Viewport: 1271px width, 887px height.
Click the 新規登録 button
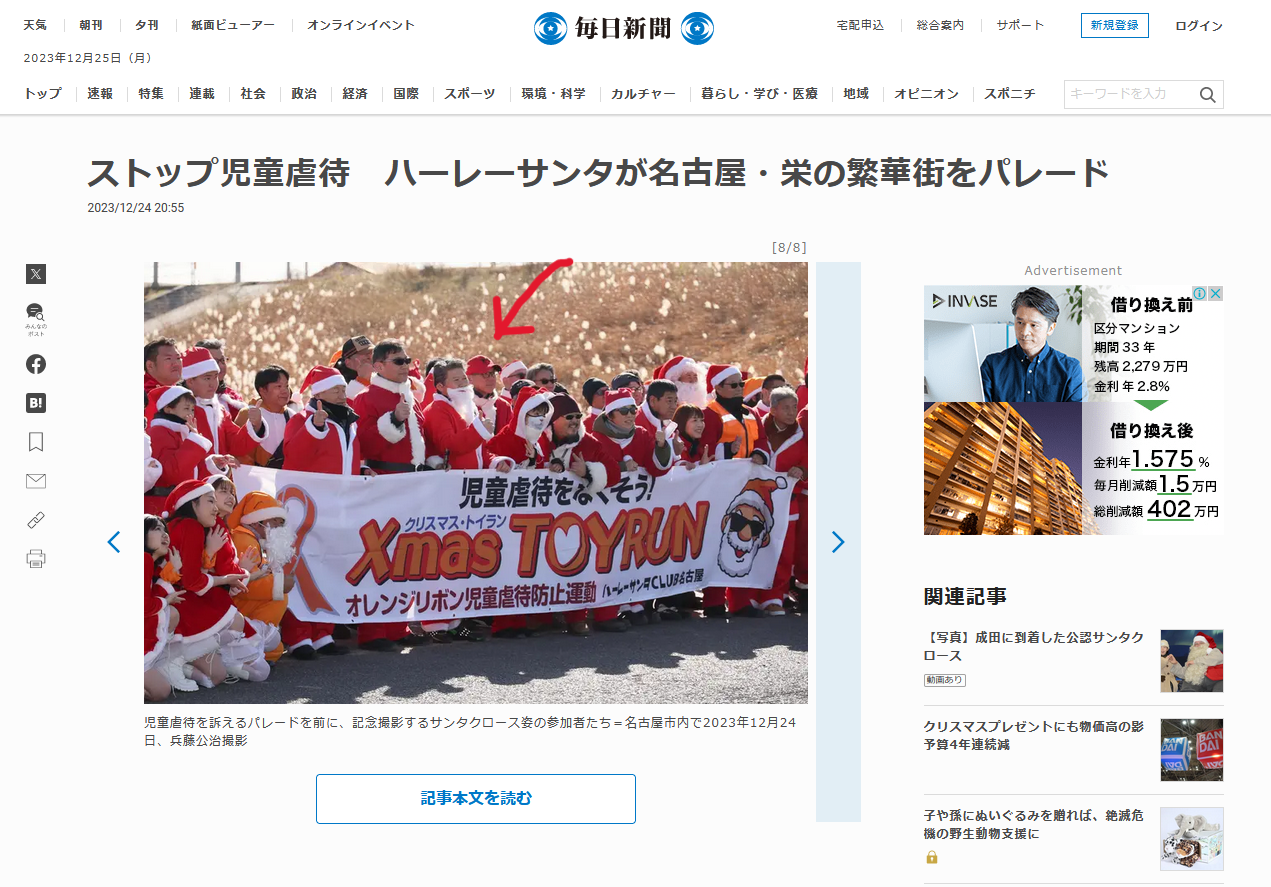[1115, 26]
